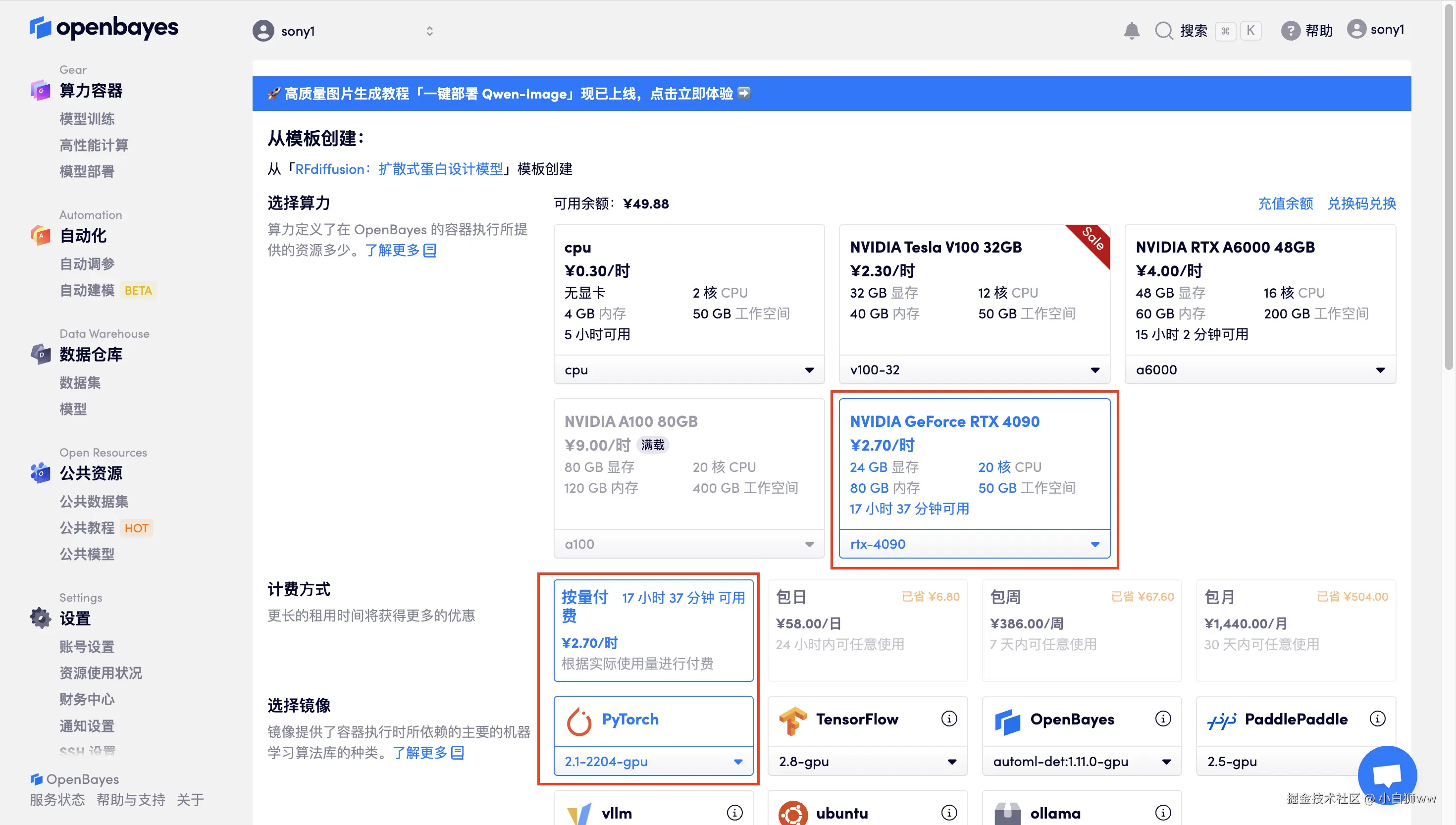Click the search magnifier icon
Image resolution: width=1456 pixels, height=825 pixels.
[x=1163, y=31]
